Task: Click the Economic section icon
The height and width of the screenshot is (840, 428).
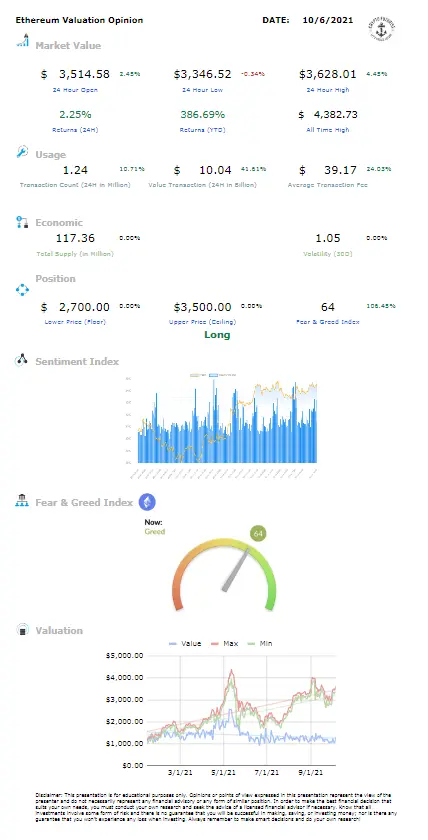Action: [x=22, y=222]
